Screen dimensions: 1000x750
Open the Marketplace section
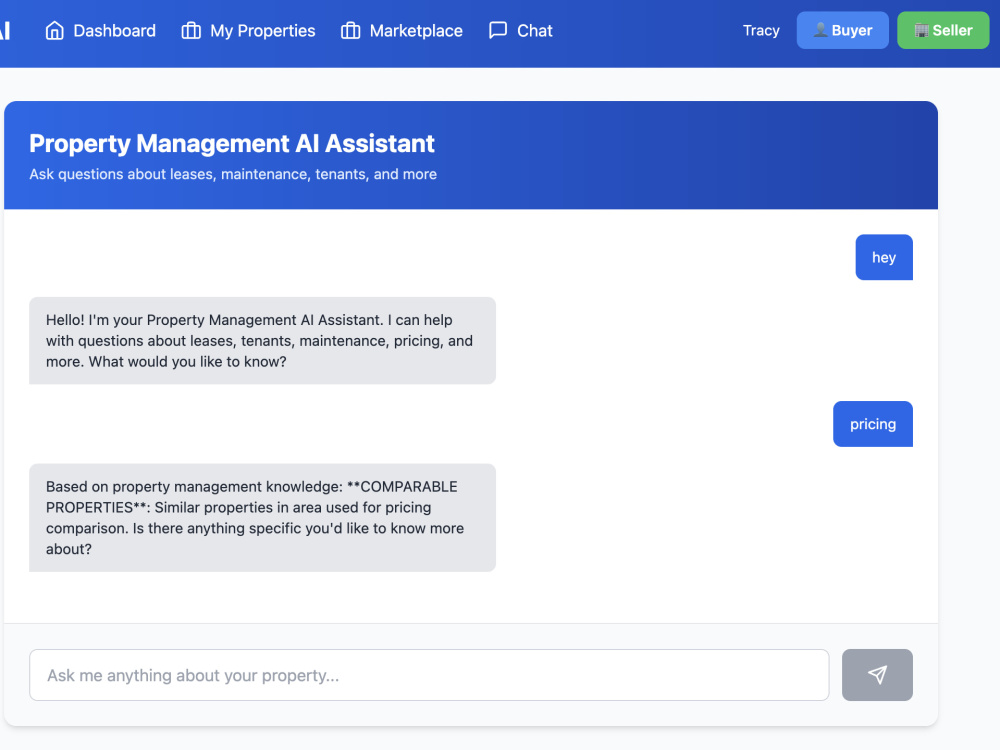pos(402,31)
